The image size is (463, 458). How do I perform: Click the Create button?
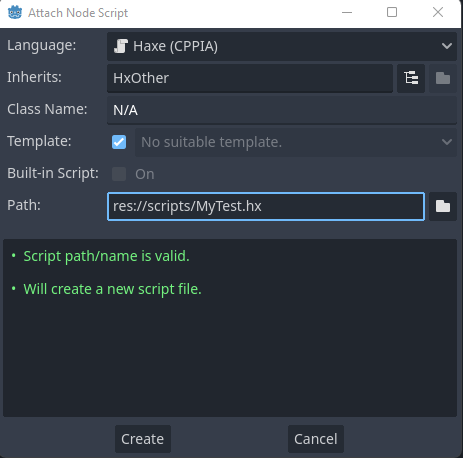[143, 439]
